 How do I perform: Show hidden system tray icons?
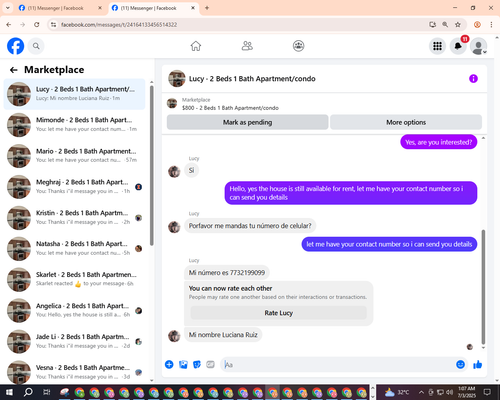[421, 392]
